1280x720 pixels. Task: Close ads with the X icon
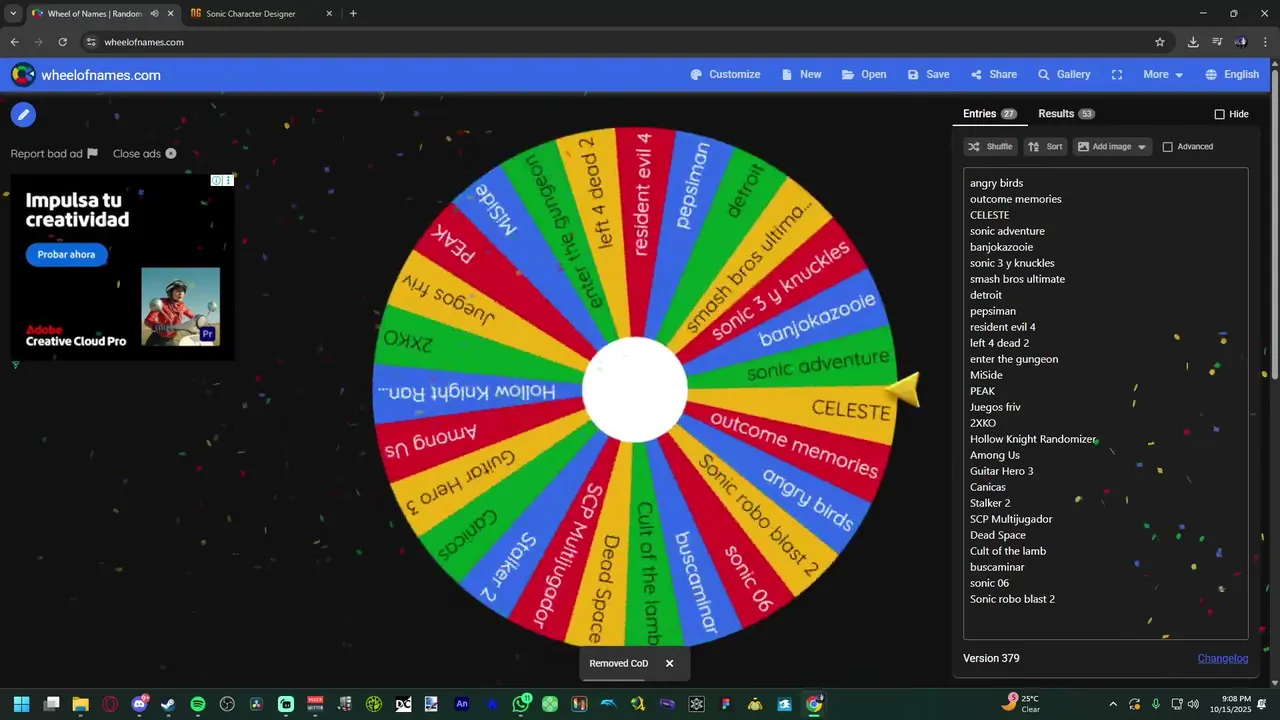(x=171, y=153)
